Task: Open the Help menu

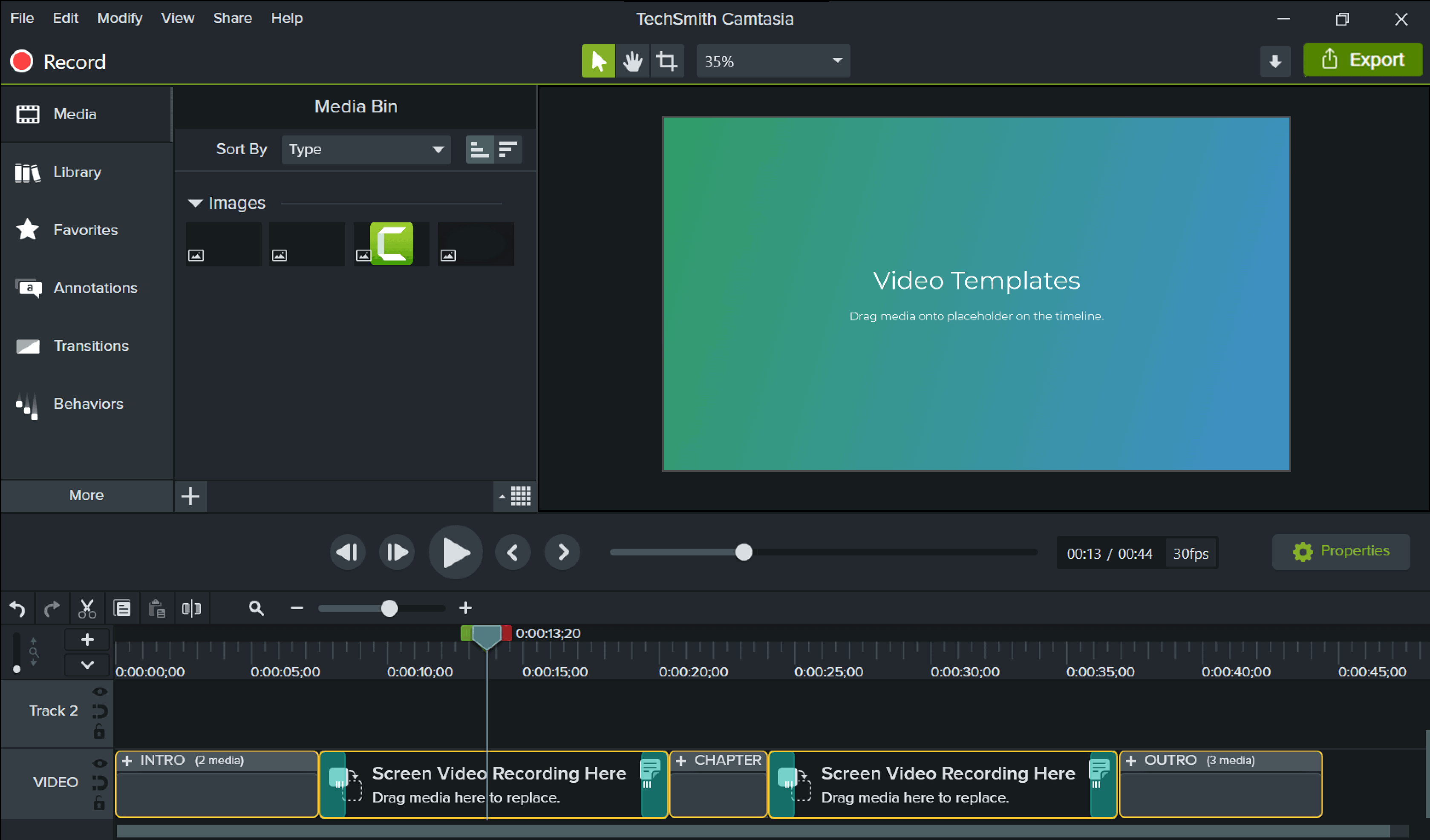Action: pos(287,18)
